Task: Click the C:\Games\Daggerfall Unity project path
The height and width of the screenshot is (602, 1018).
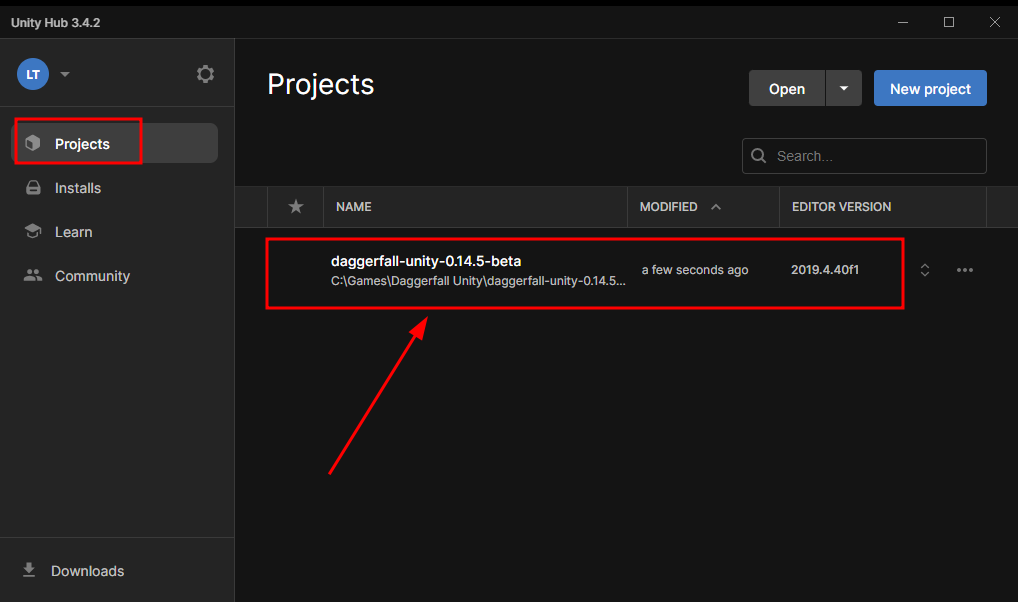Action: click(478, 281)
